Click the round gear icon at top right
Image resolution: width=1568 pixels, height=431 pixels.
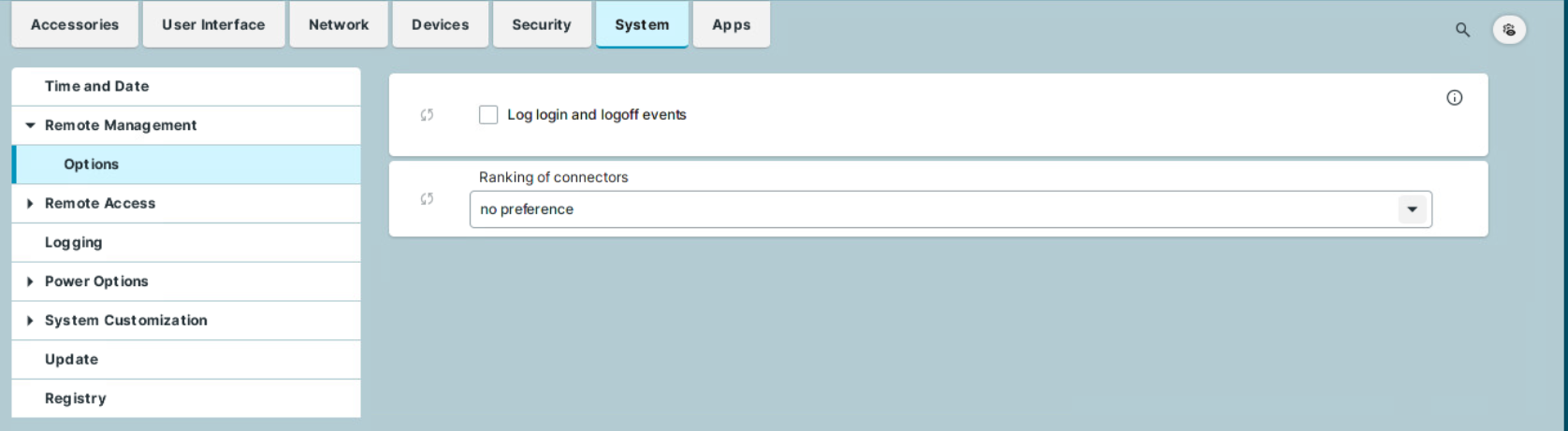(1509, 30)
